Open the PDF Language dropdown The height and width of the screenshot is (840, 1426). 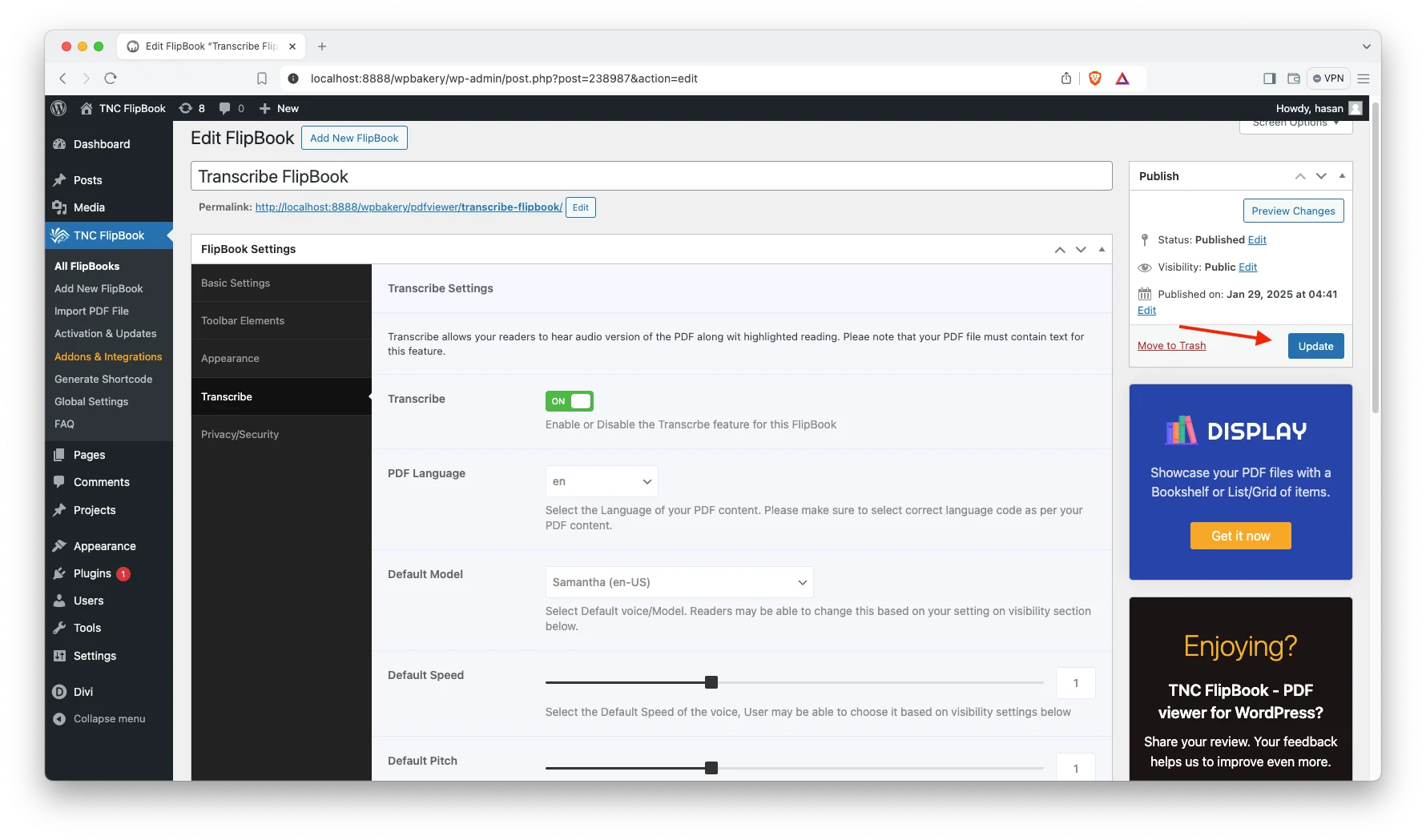pyautogui.click(x=602, y=481)
